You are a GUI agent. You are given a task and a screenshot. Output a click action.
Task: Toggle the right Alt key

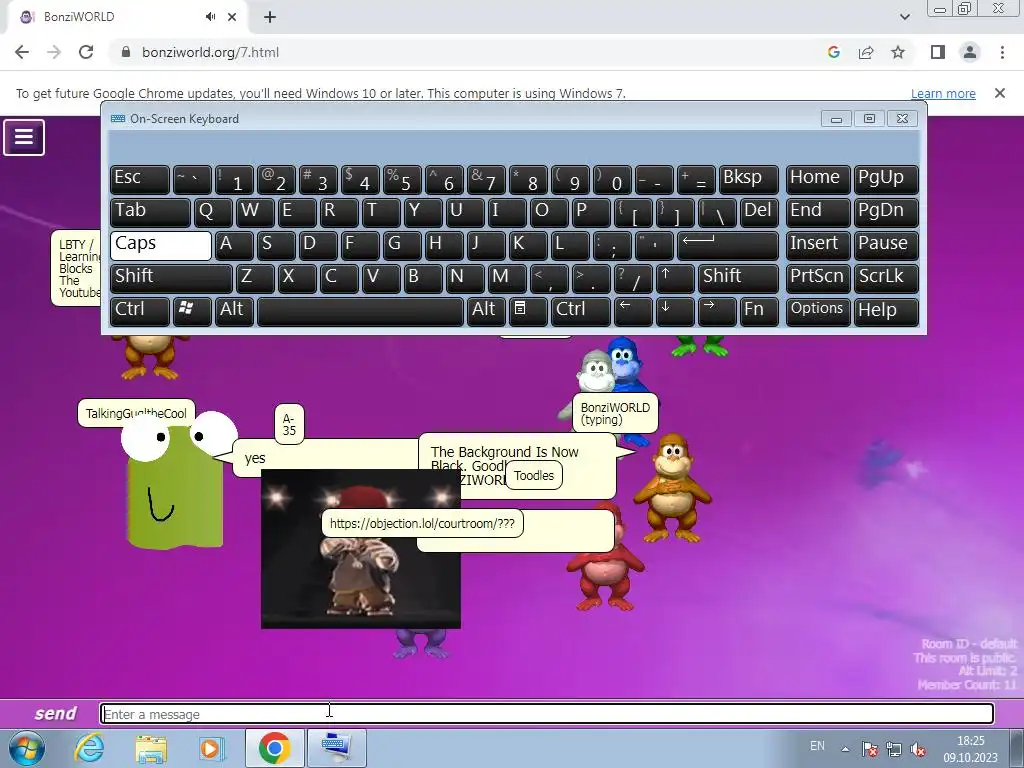485,311
